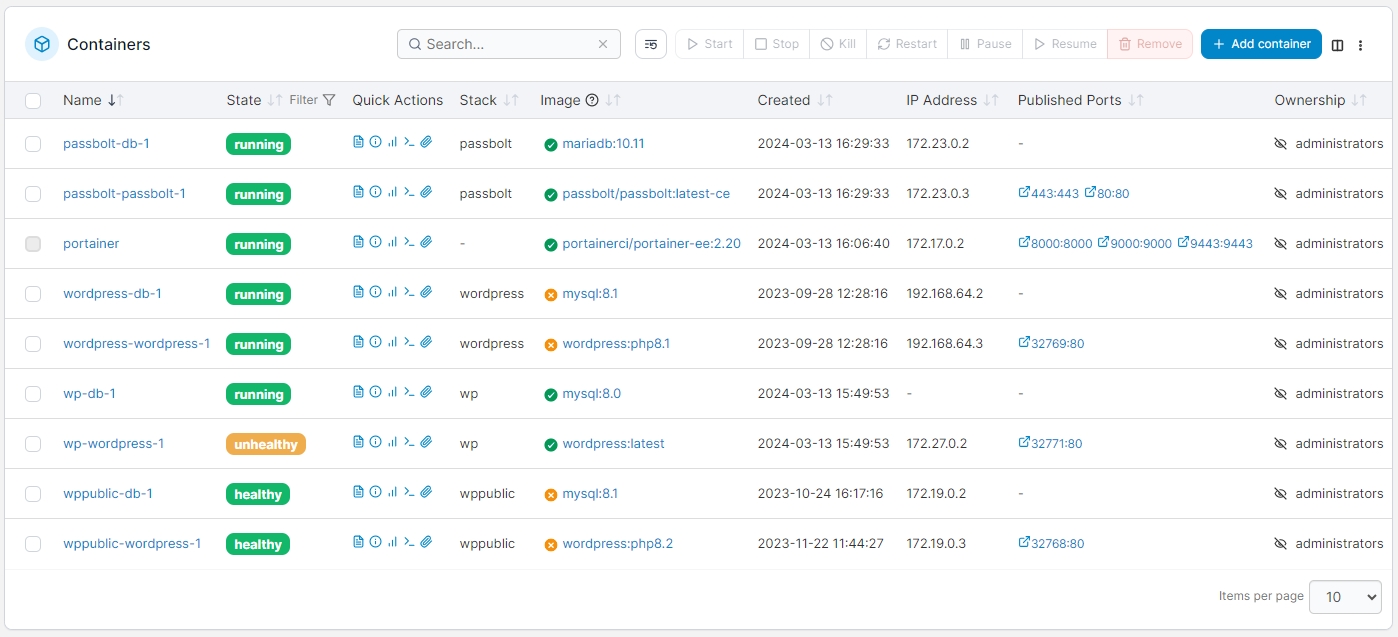Tick the checkbox for passbolt-db-1
Screen dimensions: 1398x637
coord(33,144)
